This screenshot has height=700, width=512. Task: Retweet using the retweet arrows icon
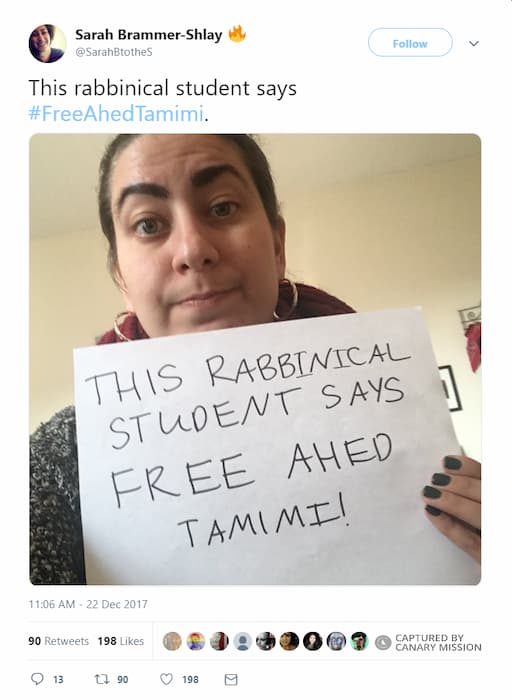pyautogui.click(x=101, y=679)
